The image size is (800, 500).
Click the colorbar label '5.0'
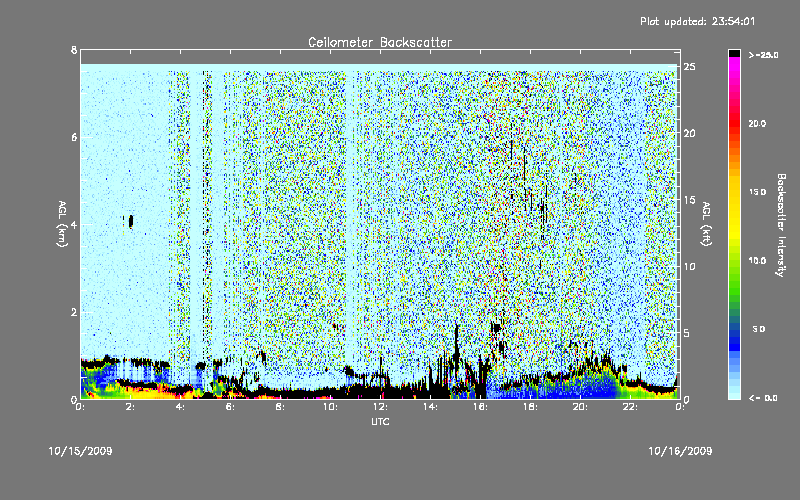point(759,329)
